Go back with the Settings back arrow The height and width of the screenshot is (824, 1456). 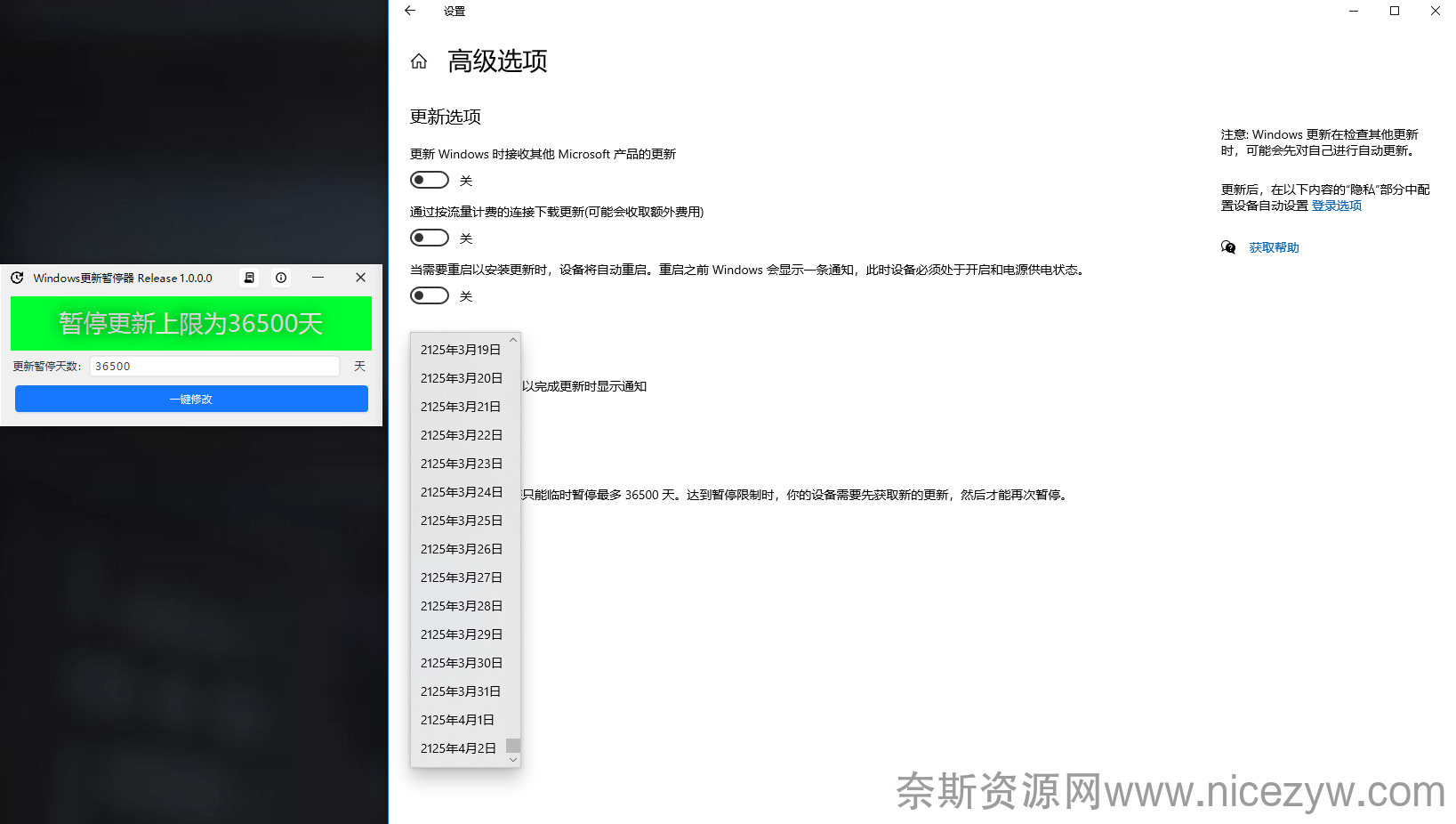click(410, 11)
